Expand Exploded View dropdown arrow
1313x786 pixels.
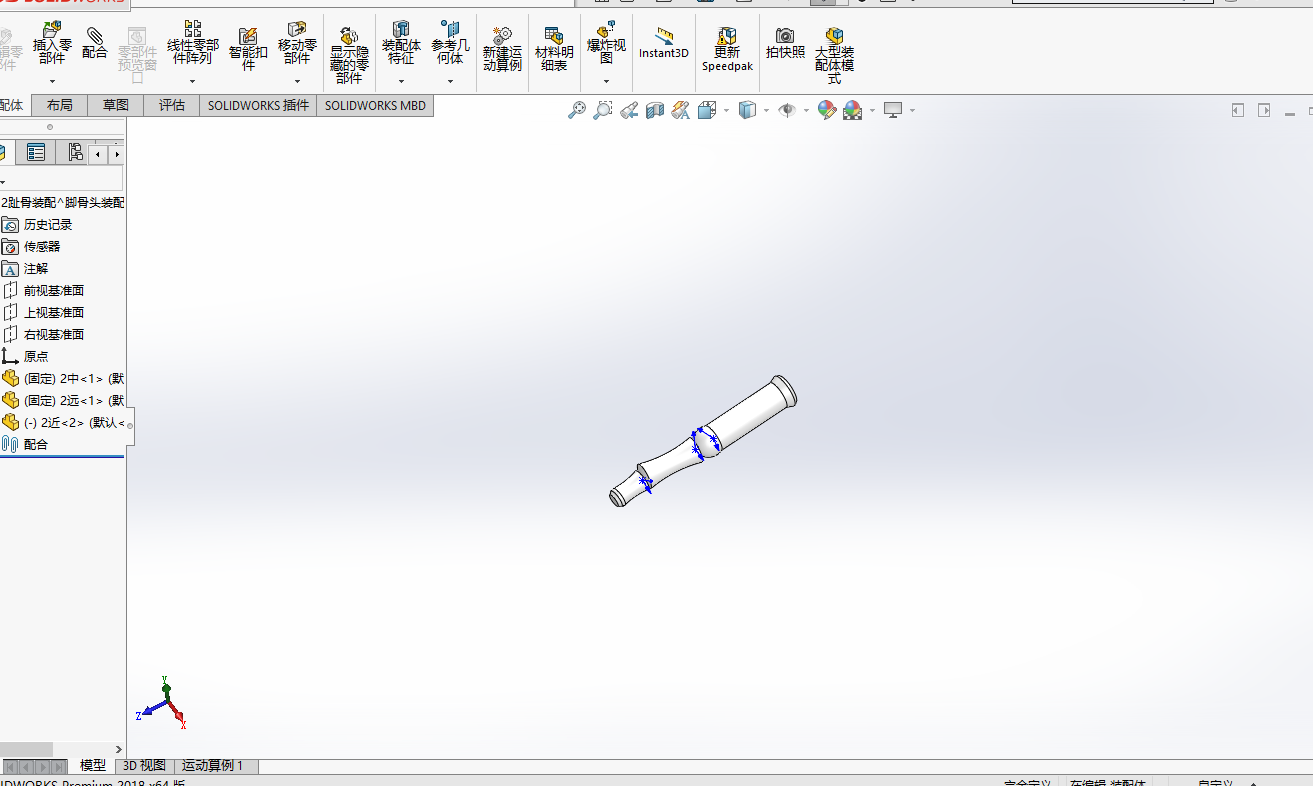coord(606,81)
